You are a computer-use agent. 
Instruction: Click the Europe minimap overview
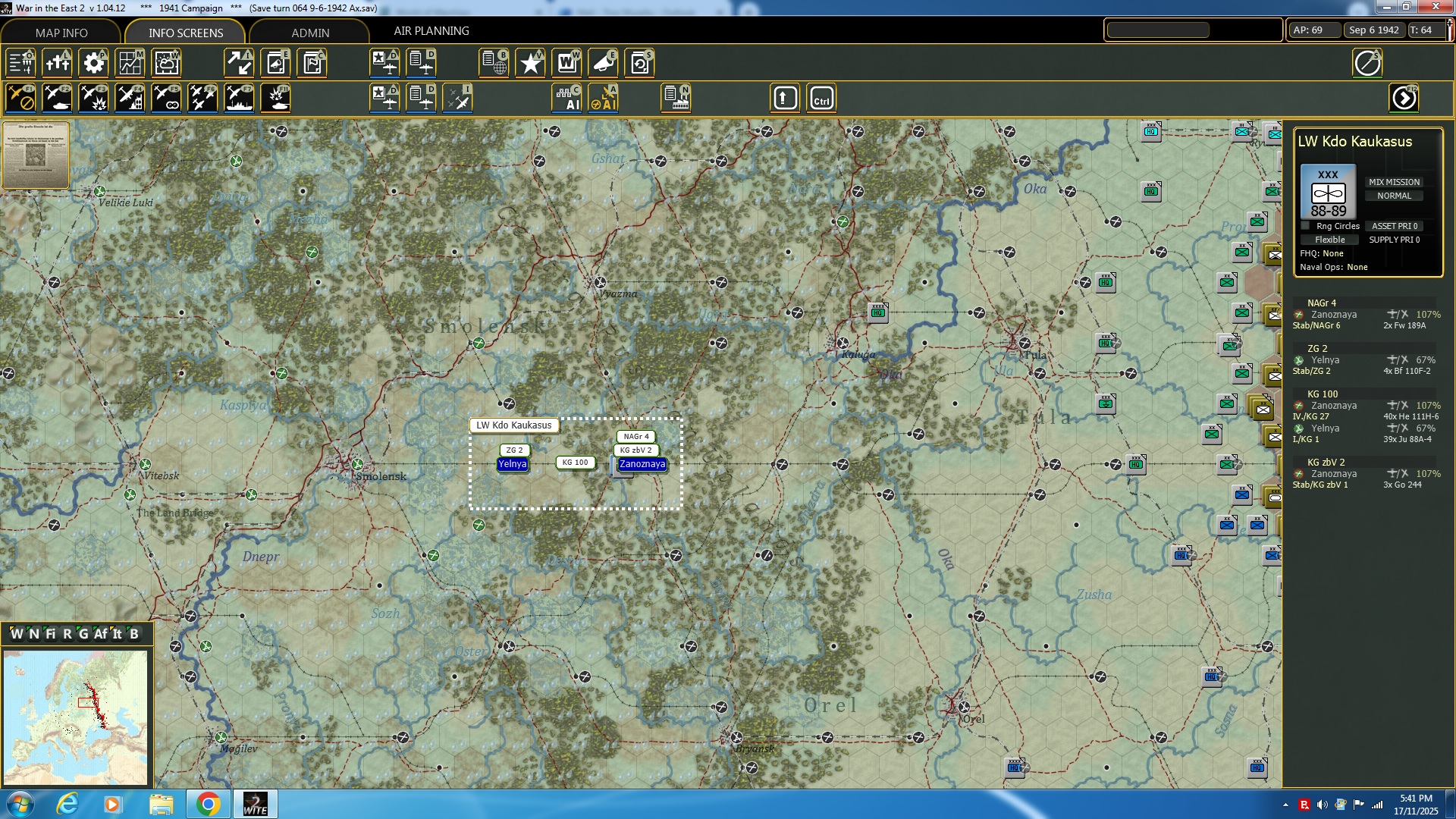(x=75, y=717)
